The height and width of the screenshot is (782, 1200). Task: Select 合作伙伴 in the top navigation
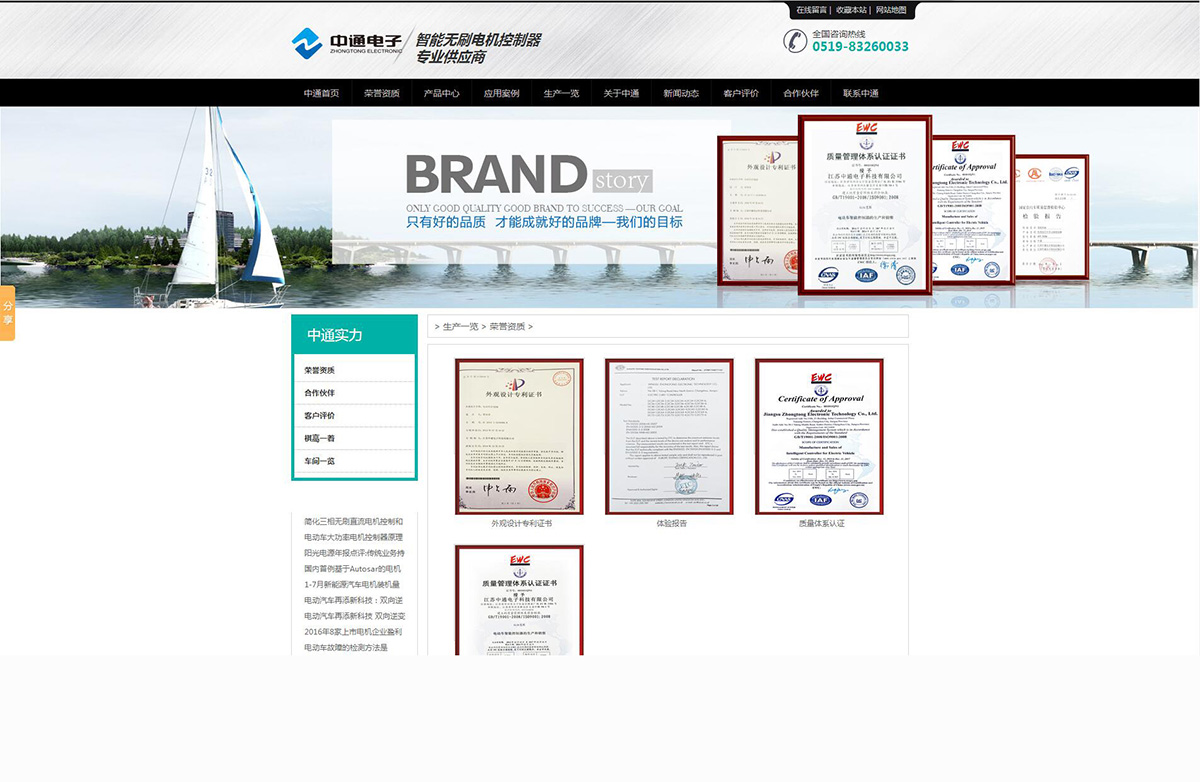pyautogui.click(x=801, y=93)
